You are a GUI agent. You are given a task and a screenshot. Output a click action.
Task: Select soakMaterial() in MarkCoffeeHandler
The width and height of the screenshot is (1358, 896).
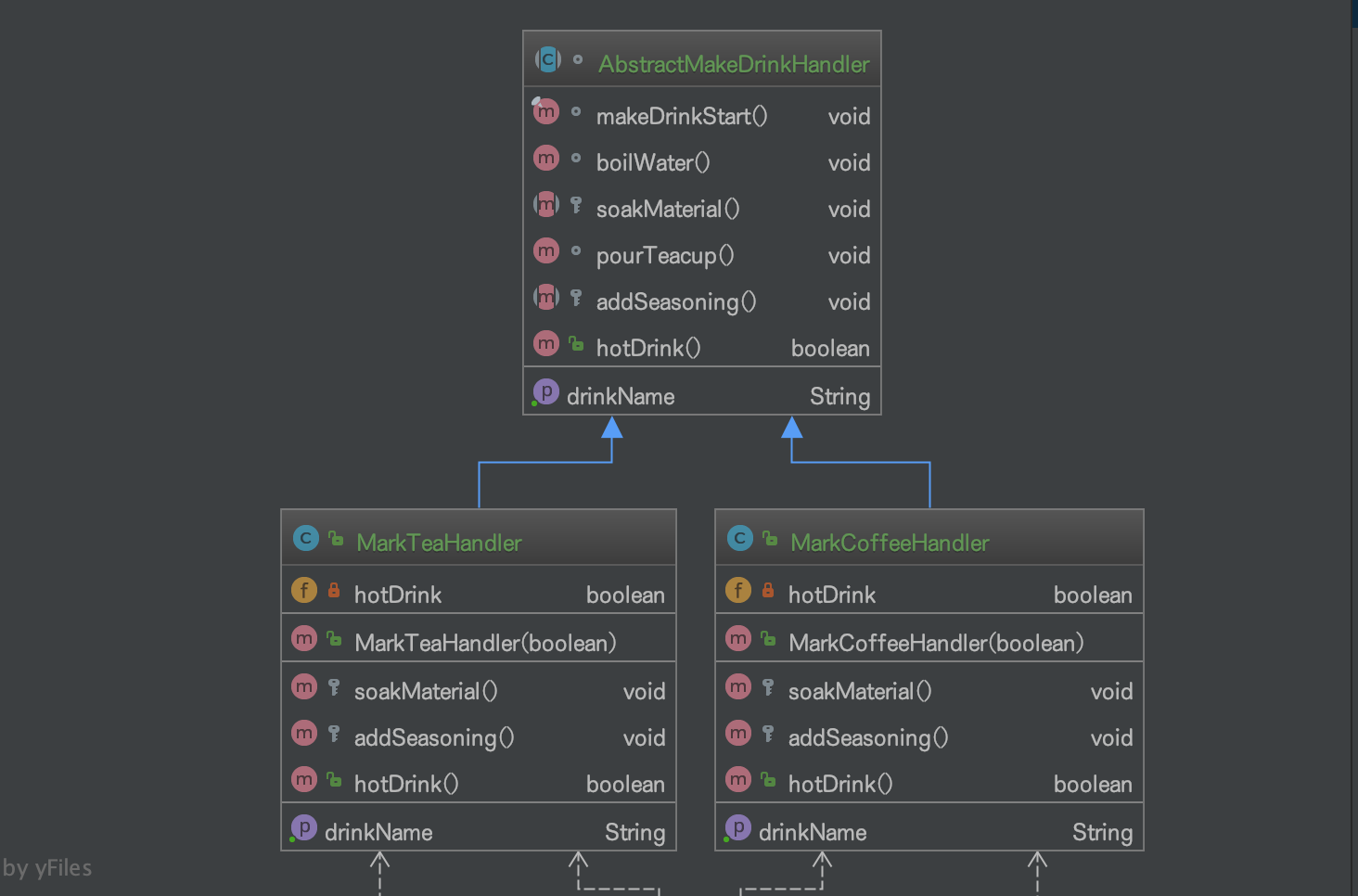point(860,691)
